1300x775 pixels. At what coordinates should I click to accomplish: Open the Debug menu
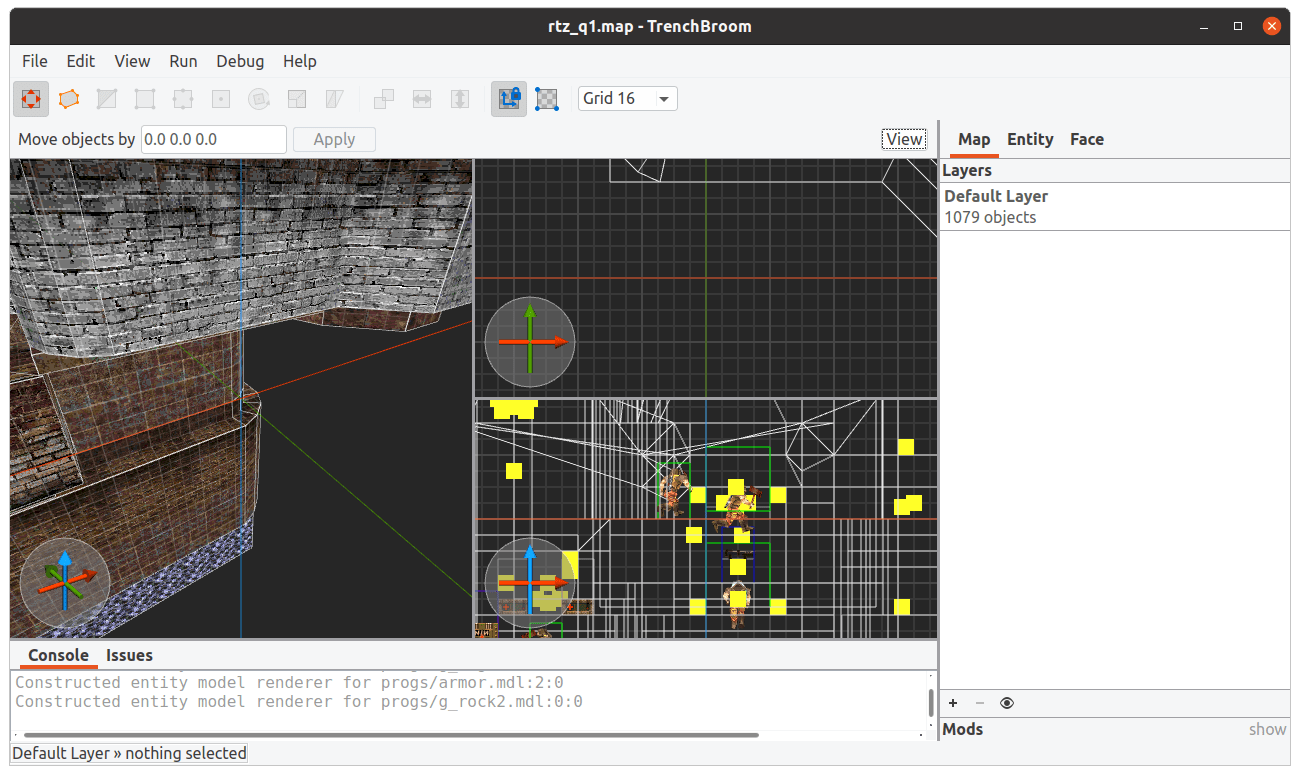[x=240, y=61]
